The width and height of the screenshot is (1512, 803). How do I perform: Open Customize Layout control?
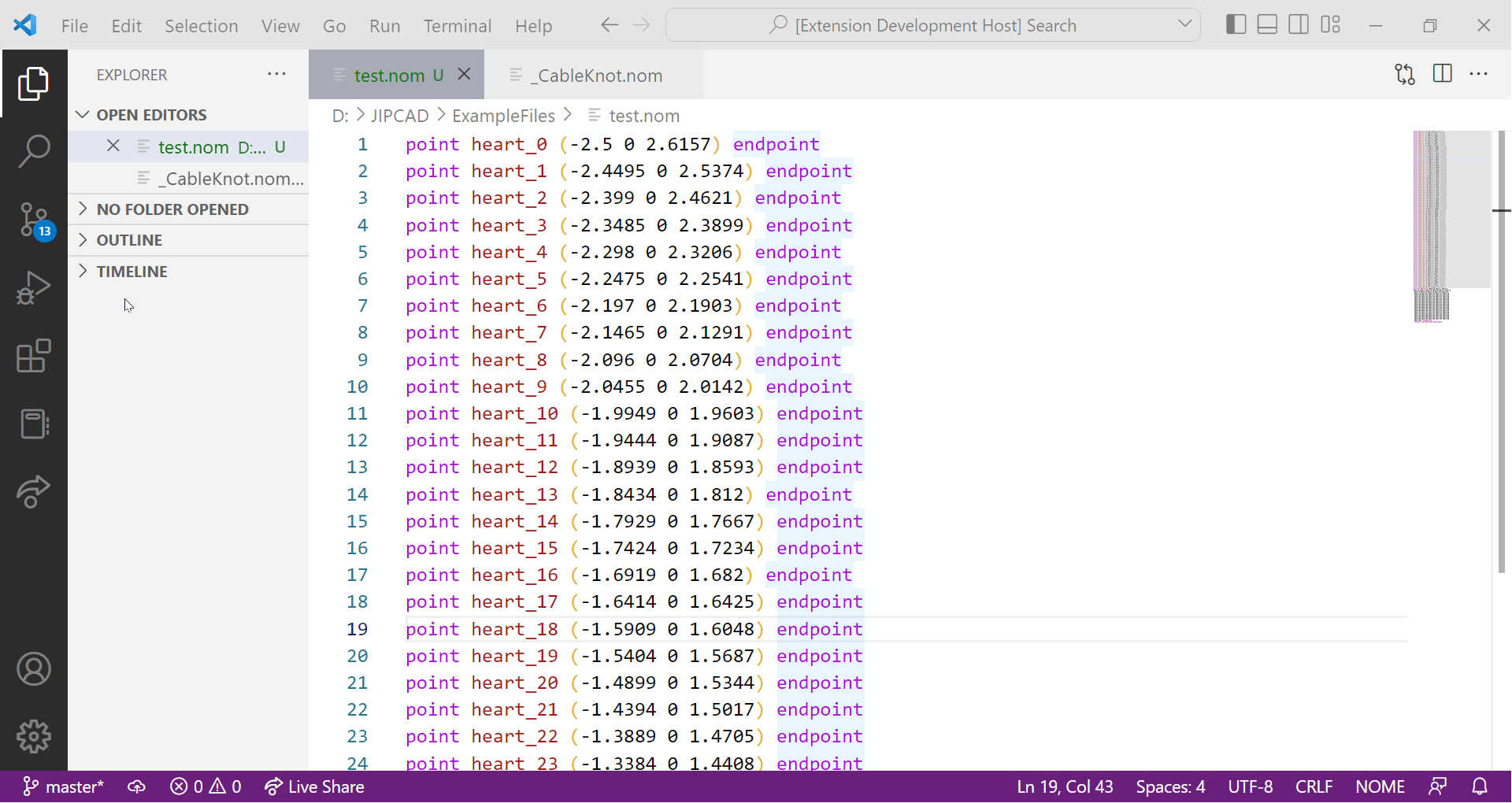click(1331, 25)
